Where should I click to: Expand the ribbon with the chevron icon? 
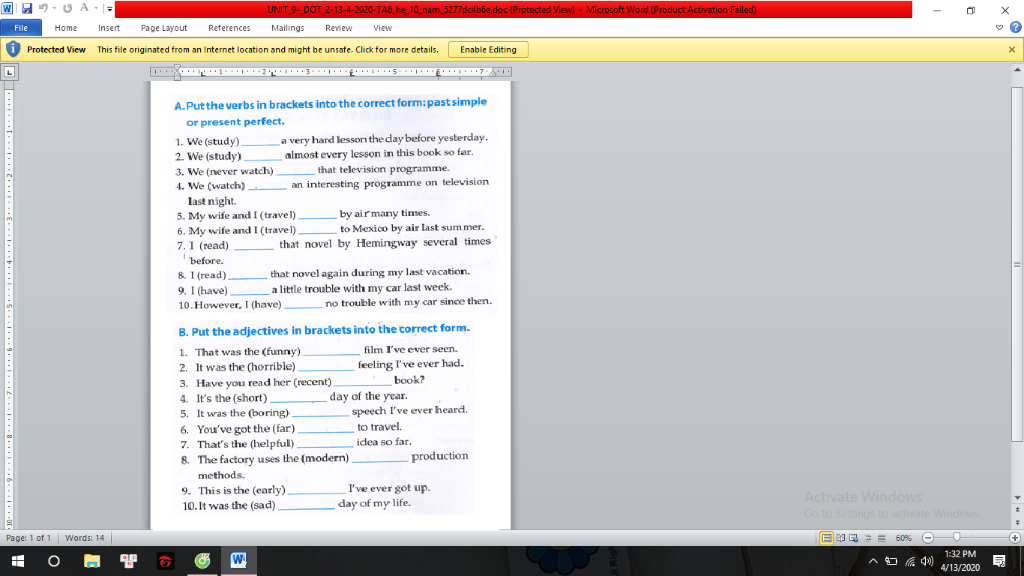tap(999, 27)
